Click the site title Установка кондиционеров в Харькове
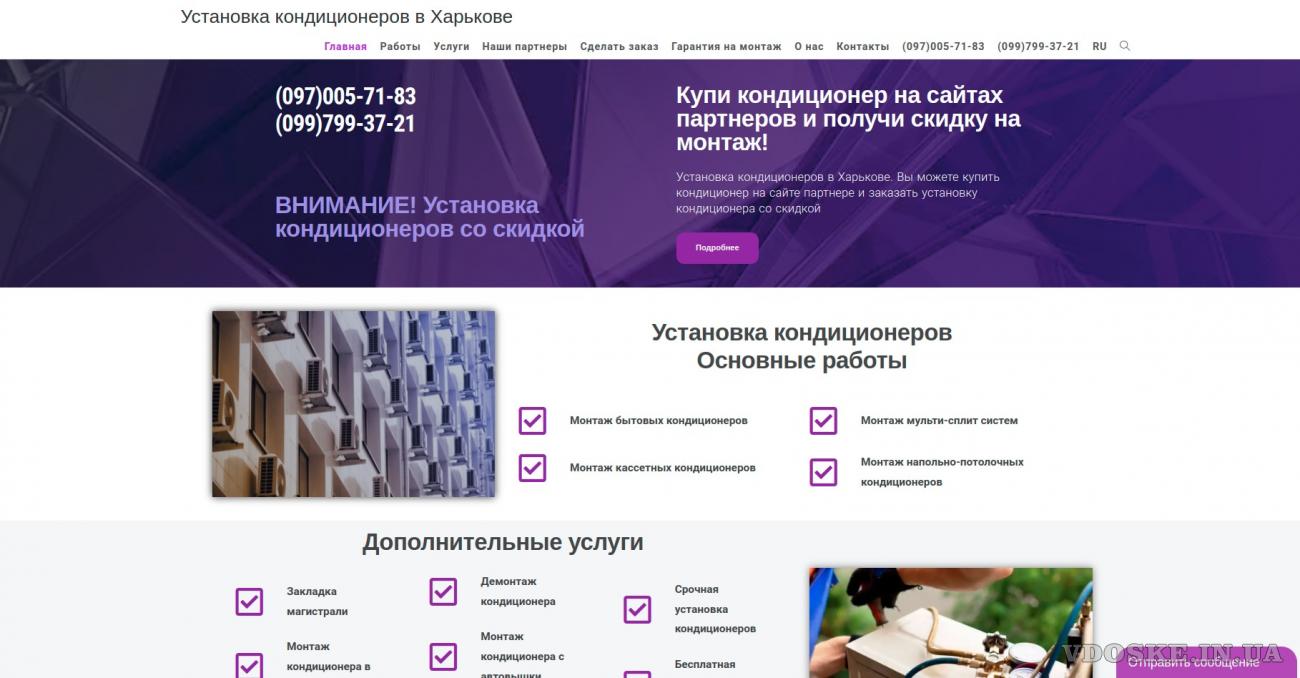Screen dimensions: 1300x678 click(346, 17)
